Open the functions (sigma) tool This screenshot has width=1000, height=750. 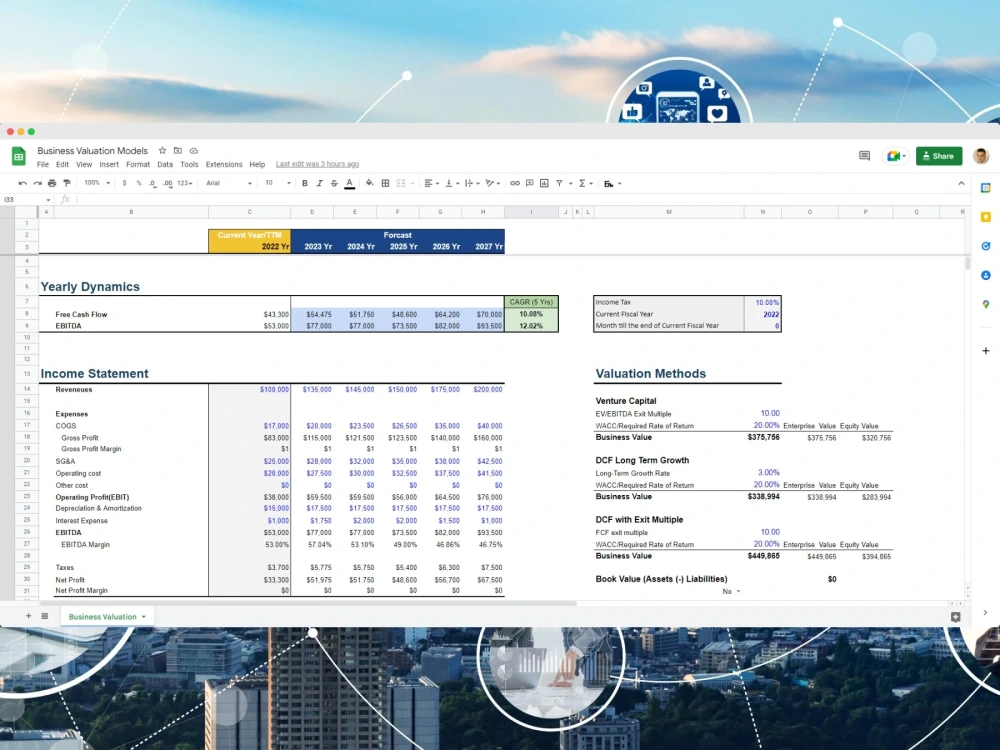tap(581, 183)
